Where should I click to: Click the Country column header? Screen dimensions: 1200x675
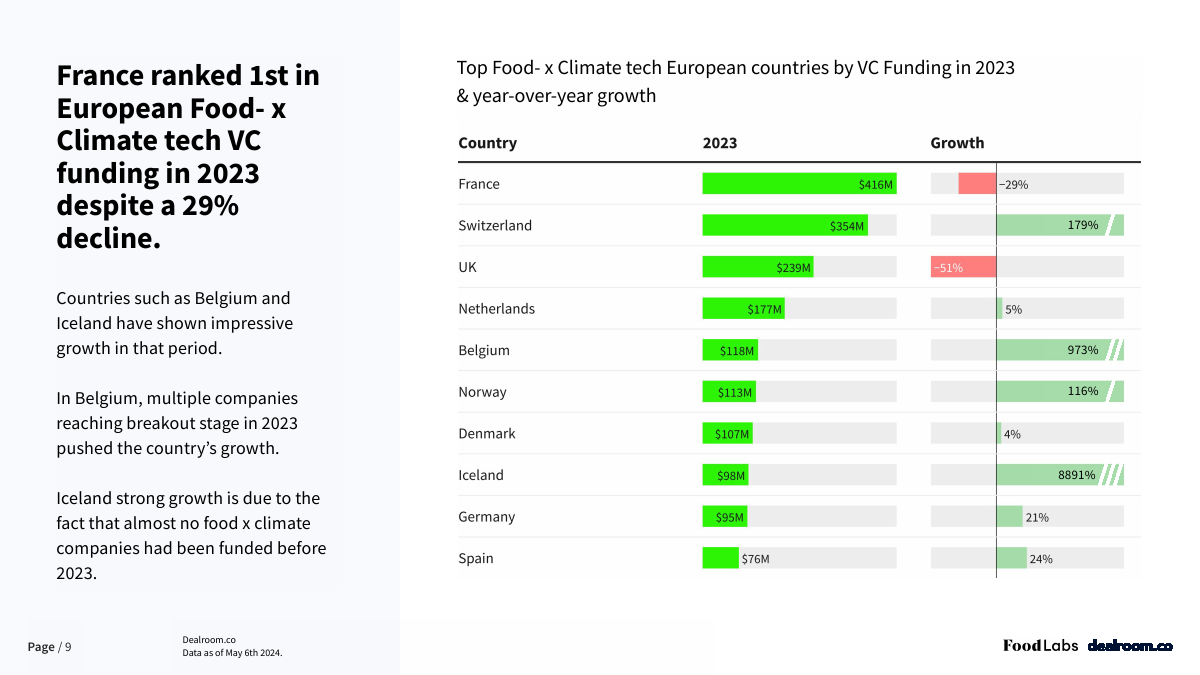(487, 143)
